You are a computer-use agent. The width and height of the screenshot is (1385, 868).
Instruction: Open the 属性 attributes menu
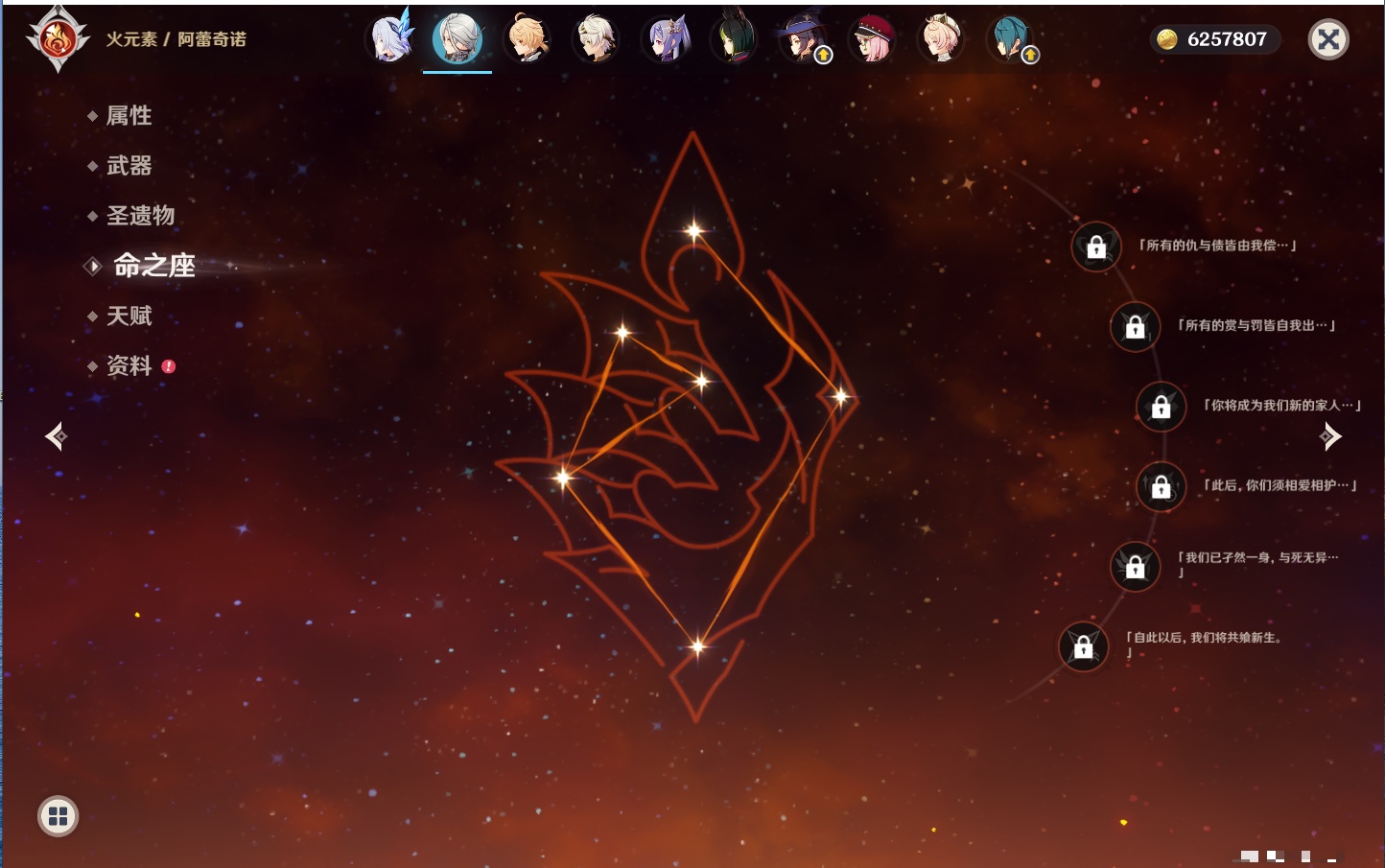tap(129, 116)
